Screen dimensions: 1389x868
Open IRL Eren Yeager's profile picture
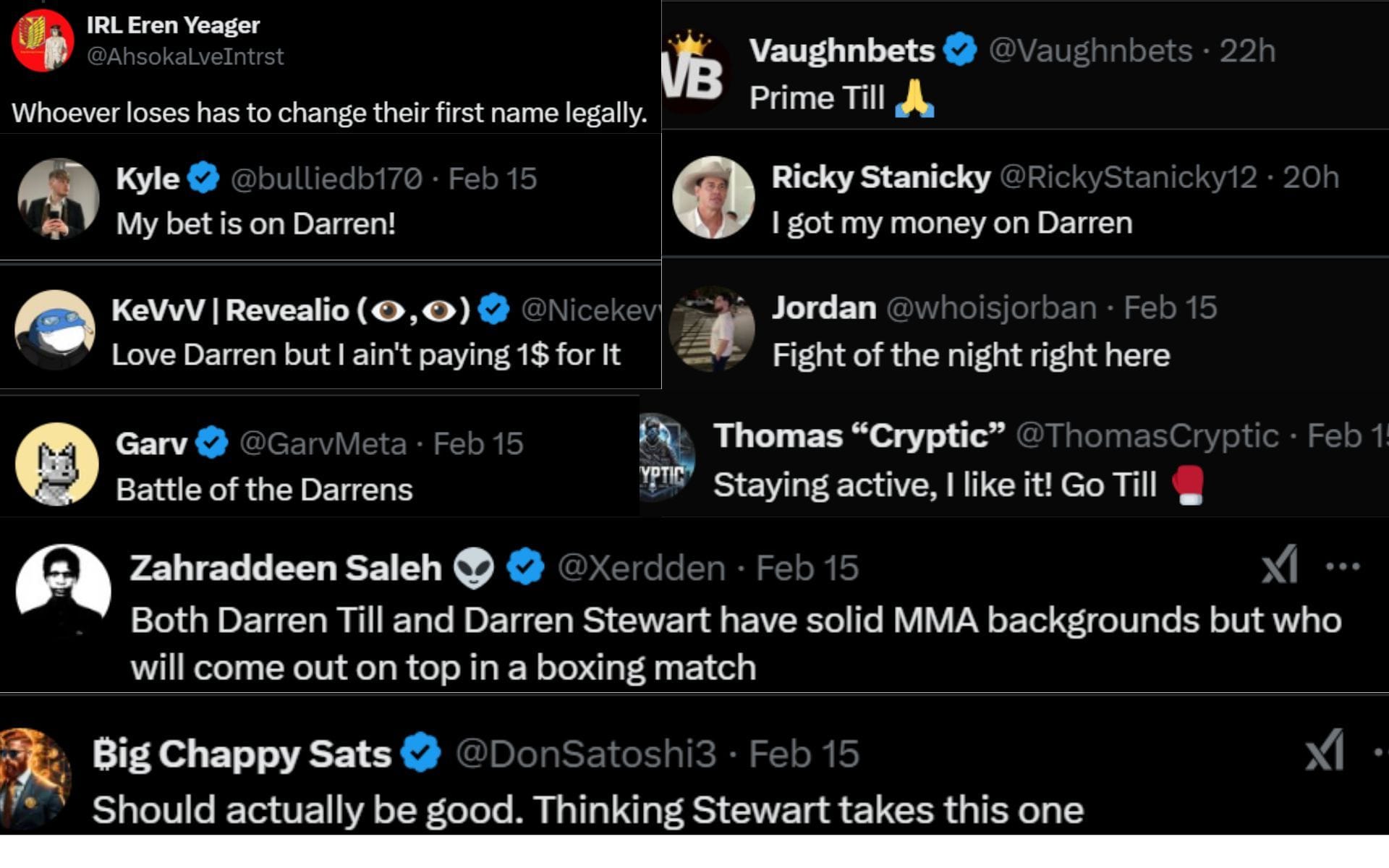43,41
